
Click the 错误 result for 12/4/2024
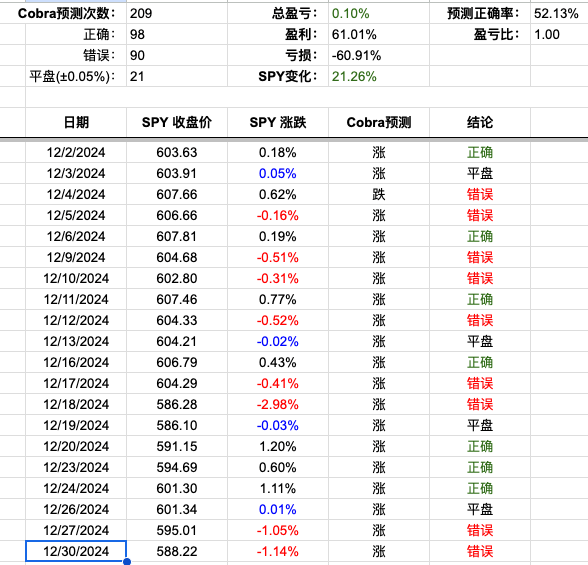pyautogui.click(x=480, y=194)
